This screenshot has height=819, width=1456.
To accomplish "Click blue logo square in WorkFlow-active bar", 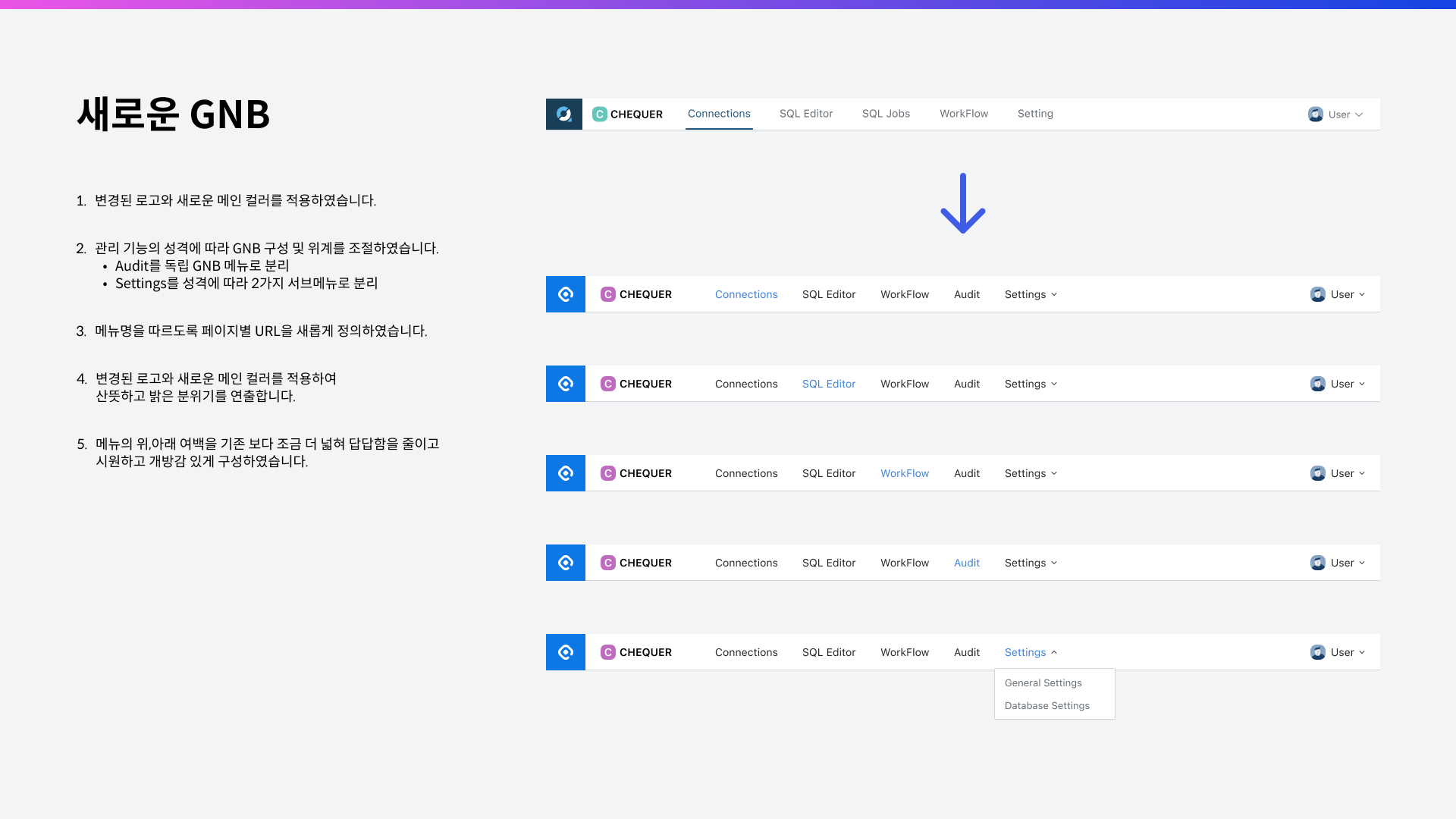I will pos(566,473).
